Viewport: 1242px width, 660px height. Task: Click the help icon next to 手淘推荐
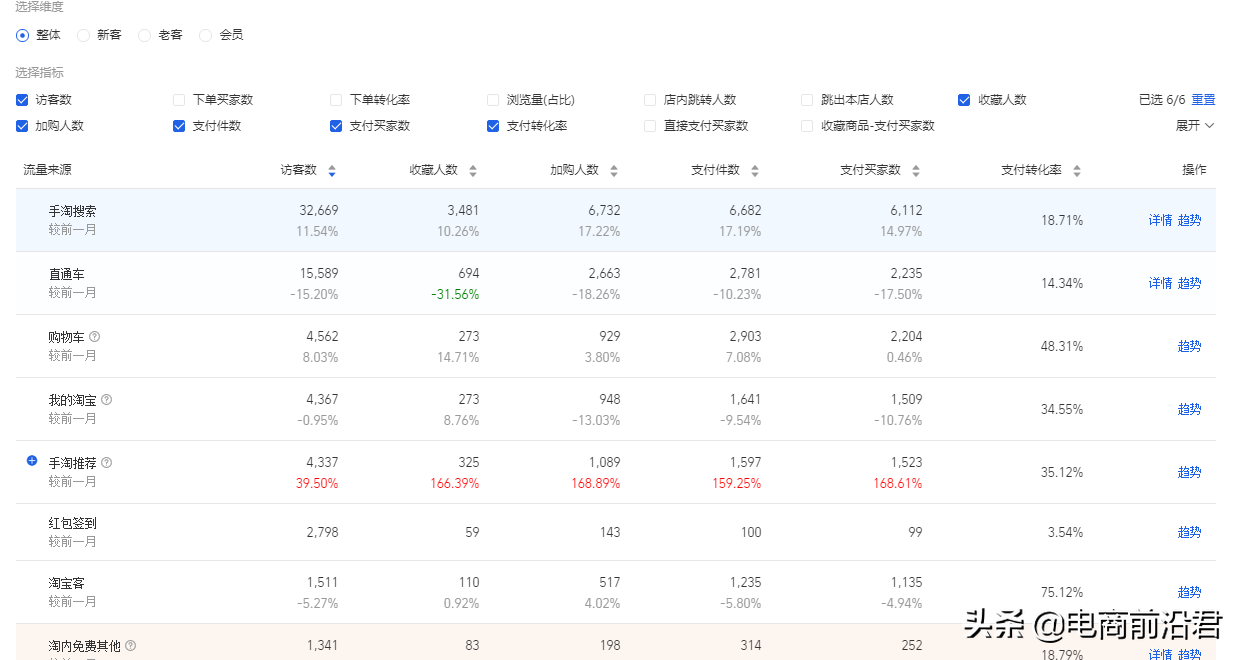click(x=106, y=462)
